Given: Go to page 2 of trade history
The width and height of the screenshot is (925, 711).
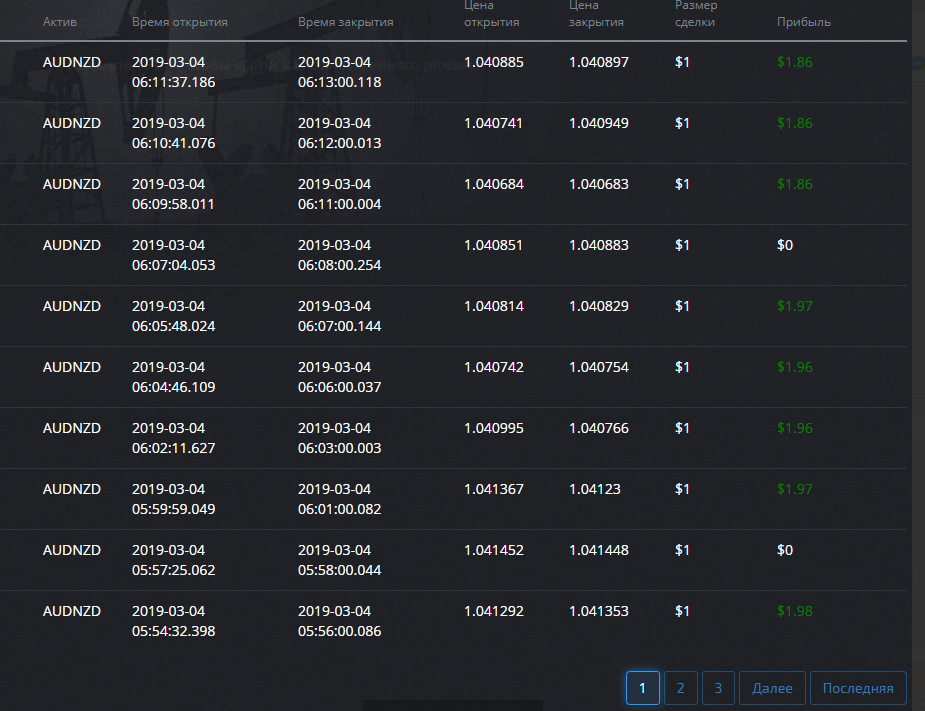Looking at the screenshot, I should pos(680,688).
